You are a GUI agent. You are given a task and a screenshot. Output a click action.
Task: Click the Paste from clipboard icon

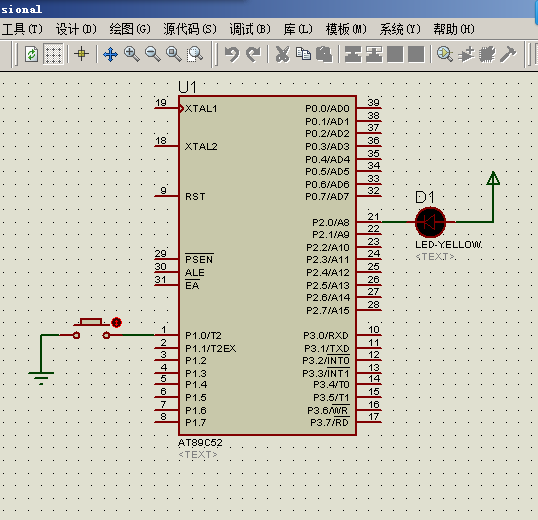324,54
